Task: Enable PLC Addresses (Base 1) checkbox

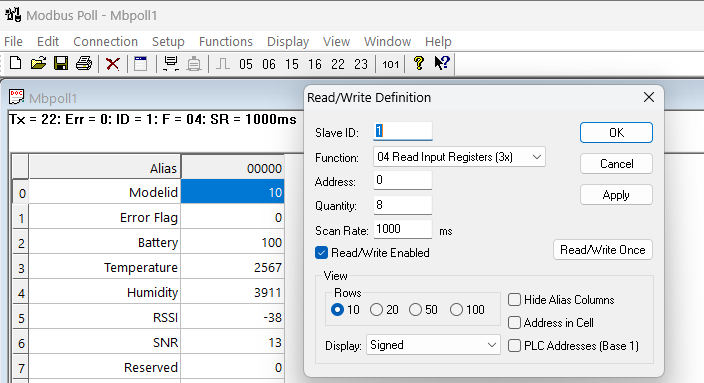Action: [x=515, y=345]
